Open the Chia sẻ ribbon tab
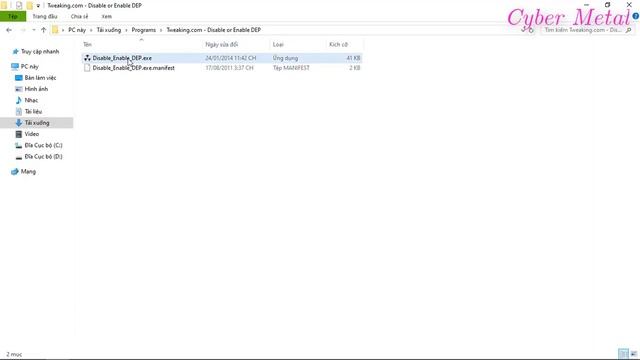 (79, 16)
